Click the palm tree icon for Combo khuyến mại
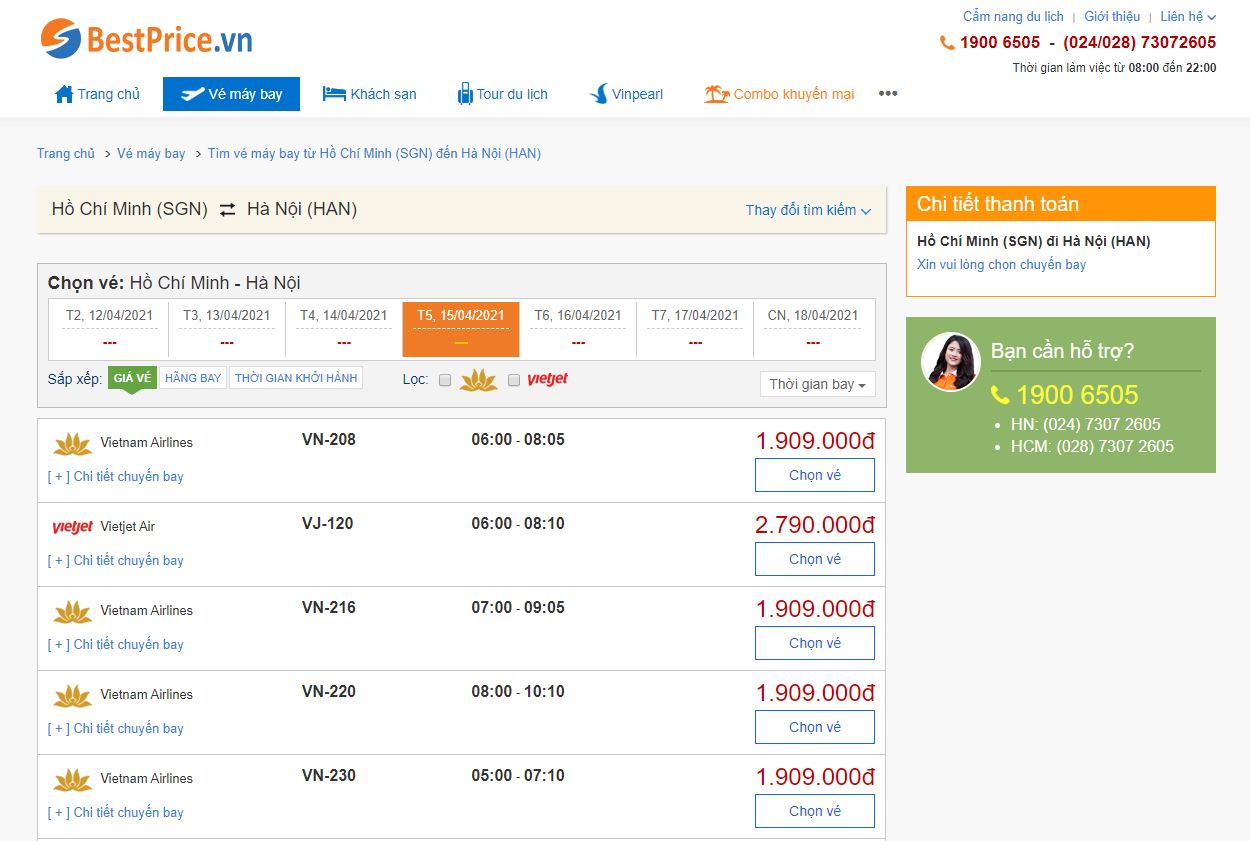Screen dimensions: 1250x841 (716, 94)
